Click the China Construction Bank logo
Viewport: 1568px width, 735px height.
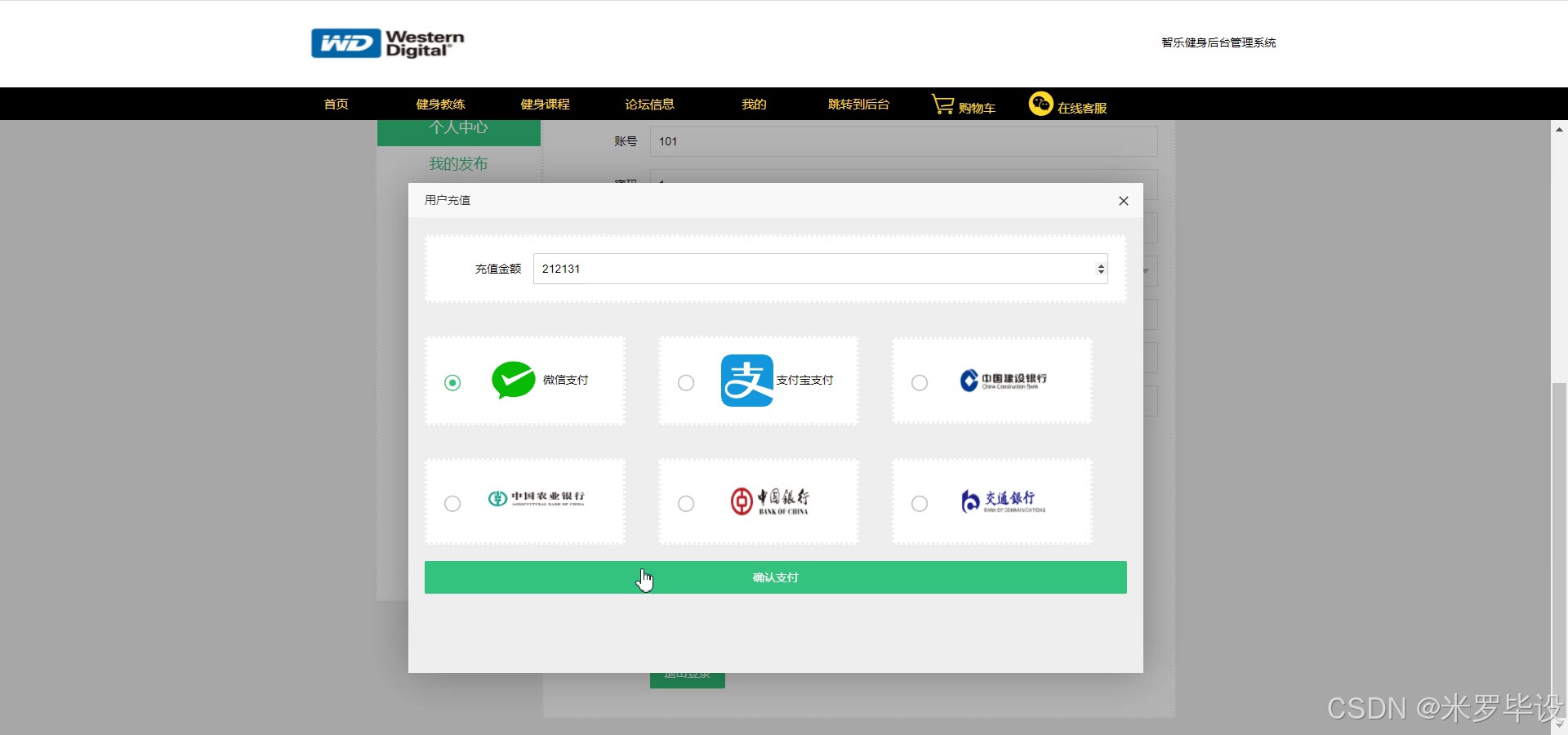tap(1004, 381)
